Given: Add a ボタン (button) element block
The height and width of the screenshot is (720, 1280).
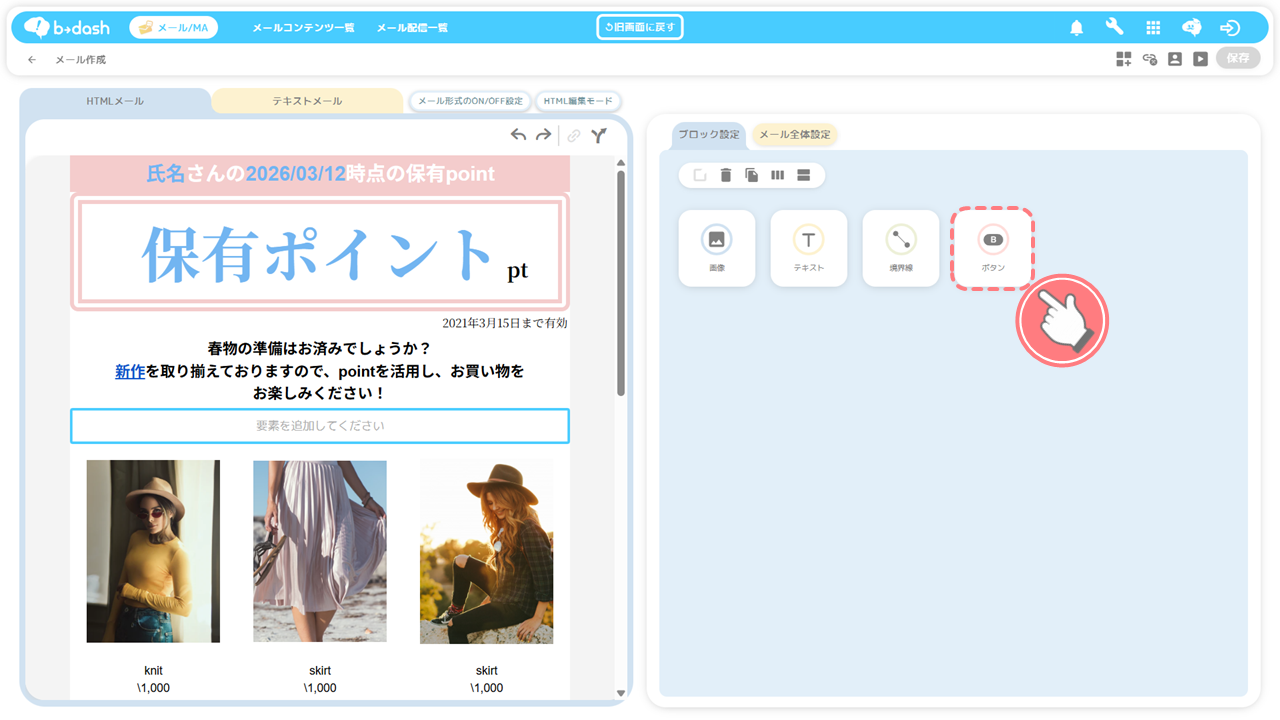Looking at the screenshot, I should (x=992, y=248).
